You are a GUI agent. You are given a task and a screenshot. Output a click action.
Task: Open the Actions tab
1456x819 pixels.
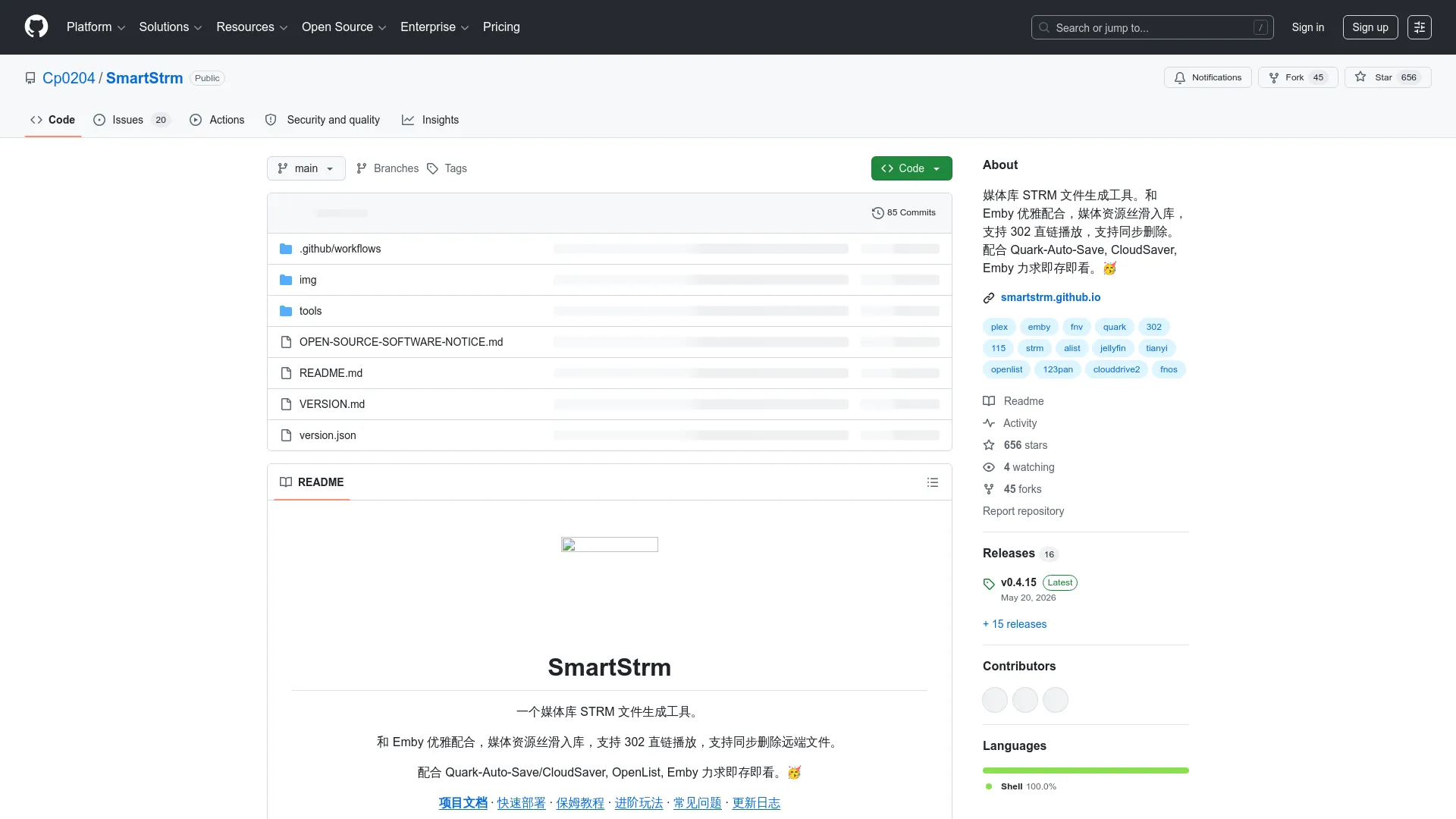coord(217,120)
